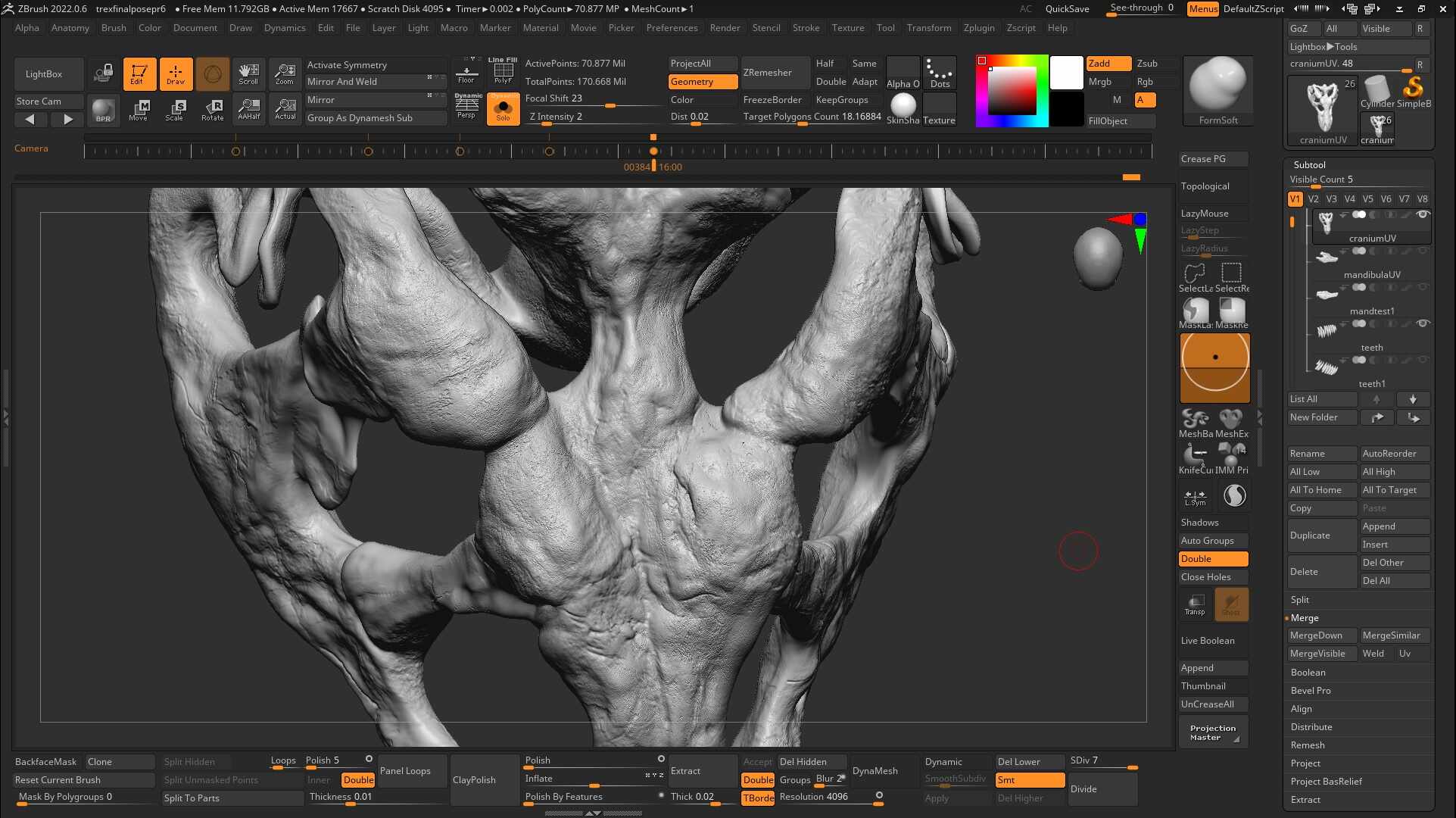Image resolution: width=1456 pixels, height=818 pixels.
Task: Toggle the Floor grid icon
Action: tap(466, 72)
